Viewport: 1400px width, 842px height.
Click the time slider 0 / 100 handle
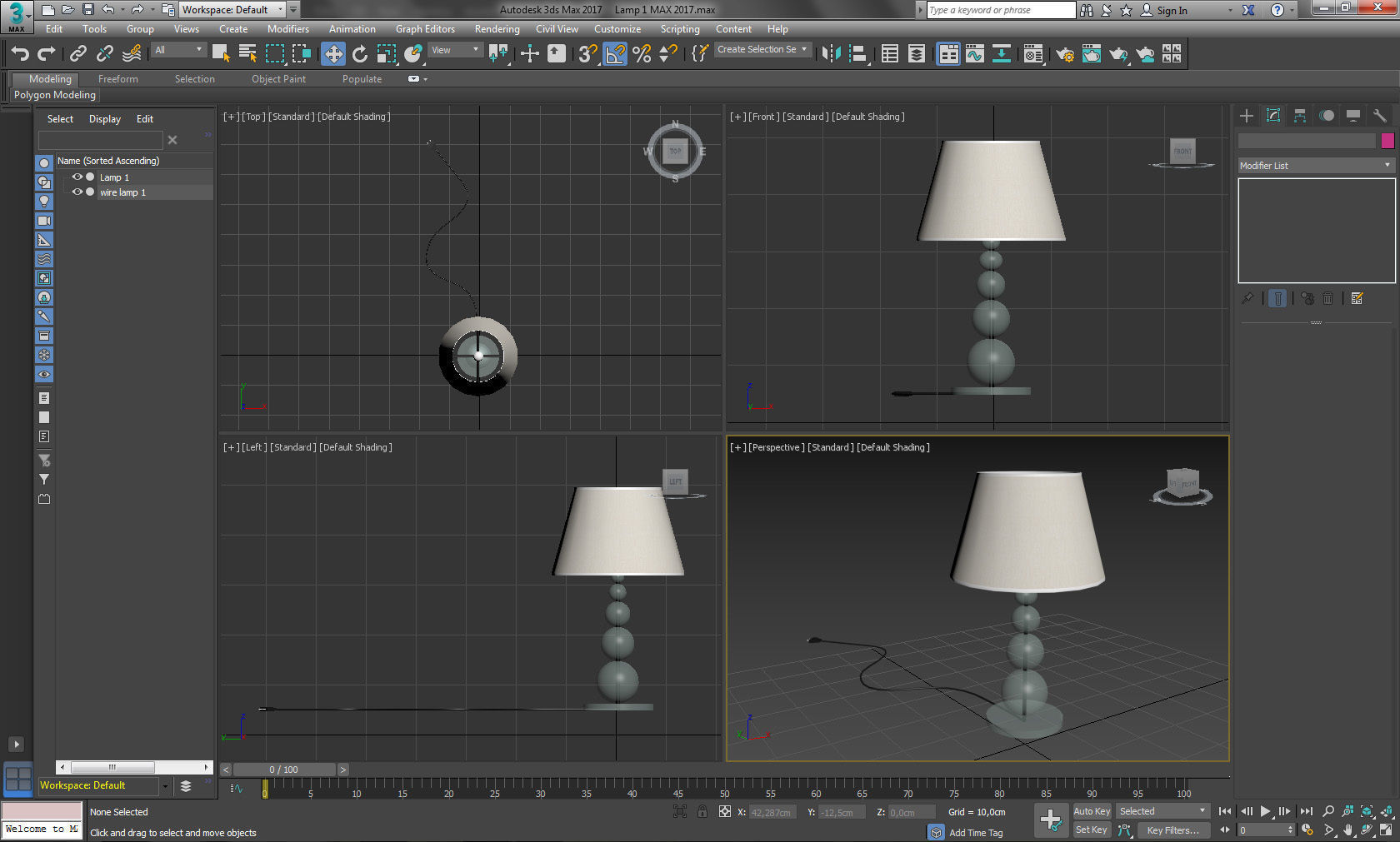coord(284,770)
